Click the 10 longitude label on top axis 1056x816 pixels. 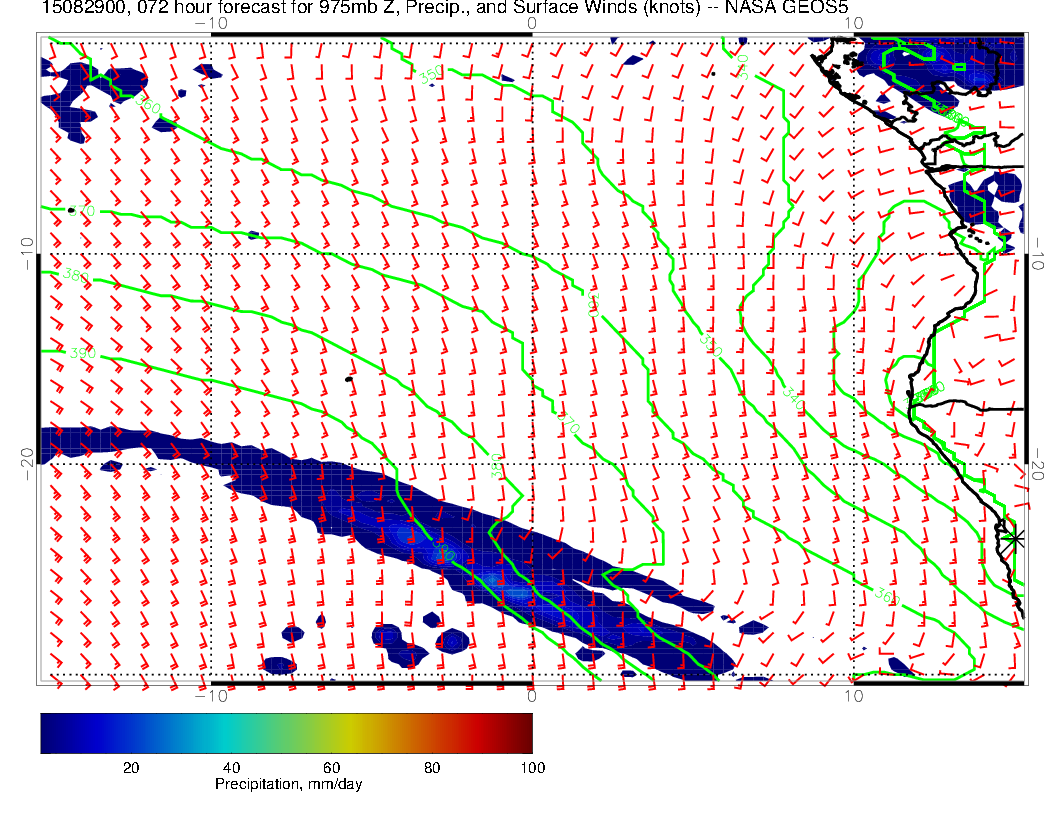click(x=853, y=23)
